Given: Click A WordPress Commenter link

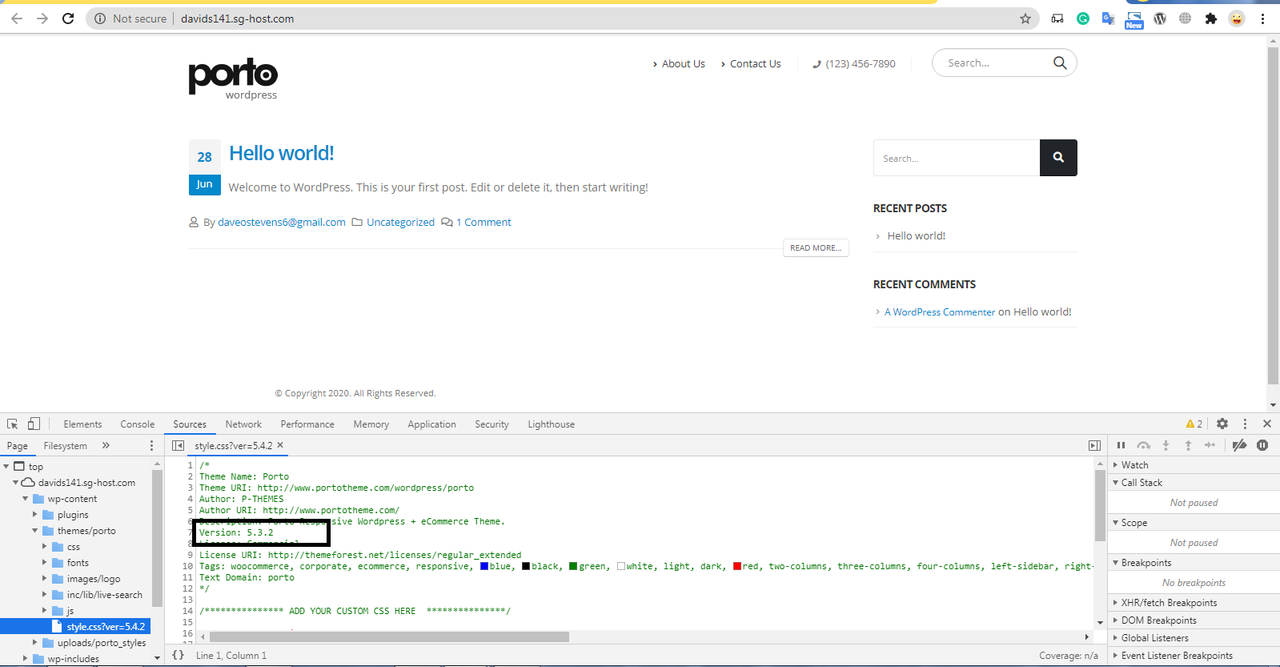Looking at the screenshot, I should (940, 312).
